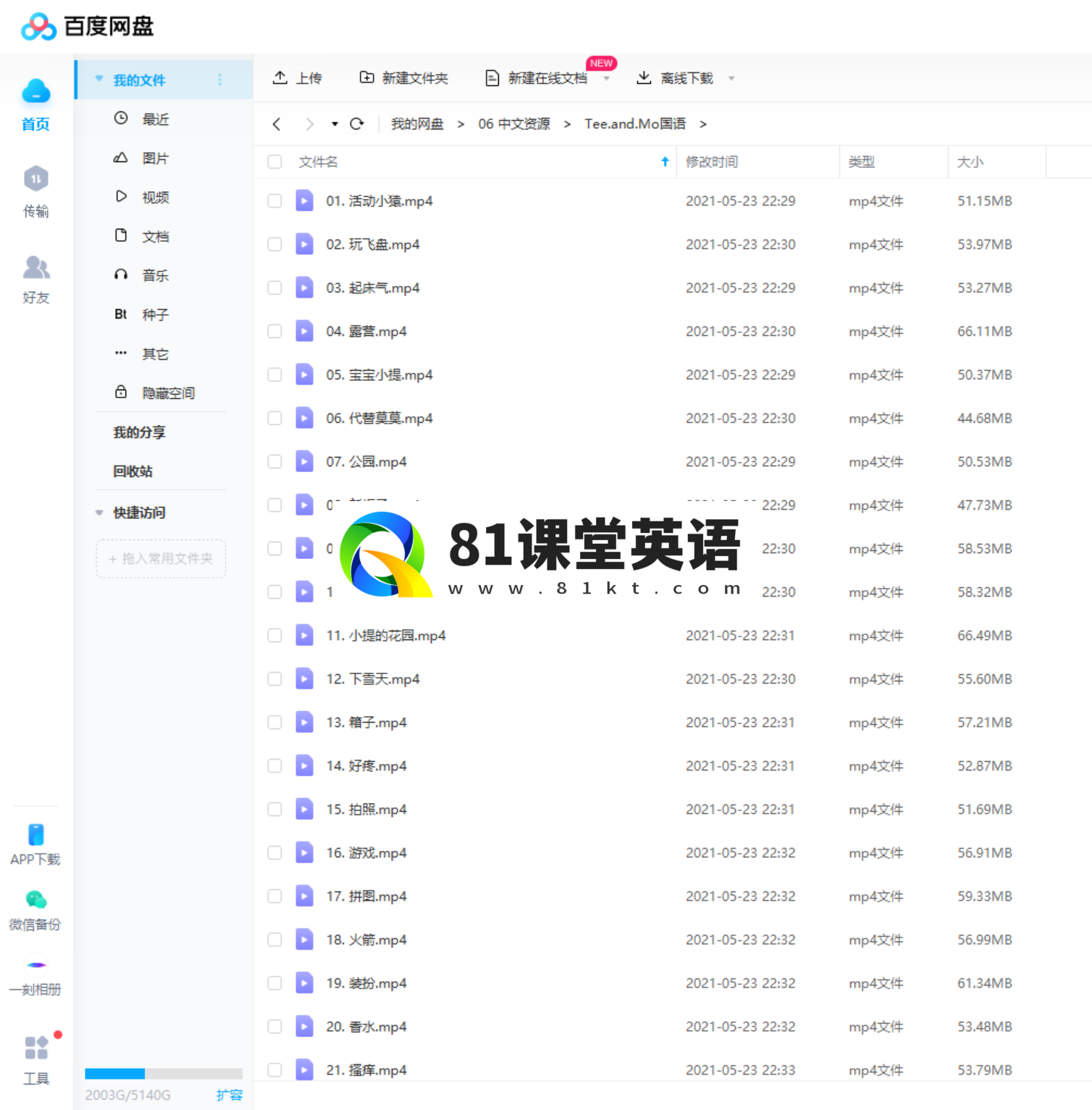Expand the trailing breadcrumb chevron after Tee.and.Mo国语
Viewport: 1092px width, 1110px height.
[702, 125]
